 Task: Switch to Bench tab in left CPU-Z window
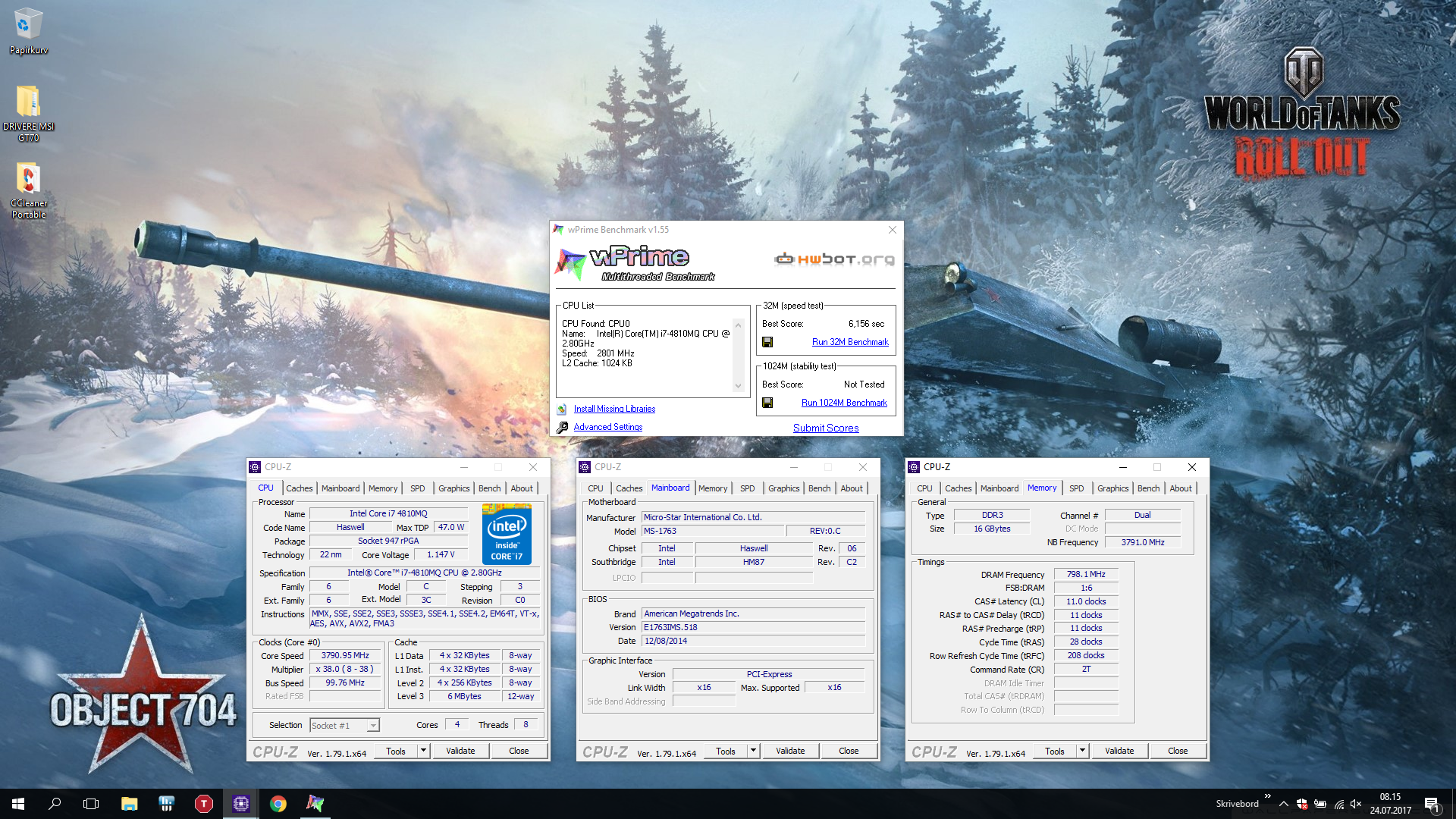pyautogui.click(x=489, y=488)
